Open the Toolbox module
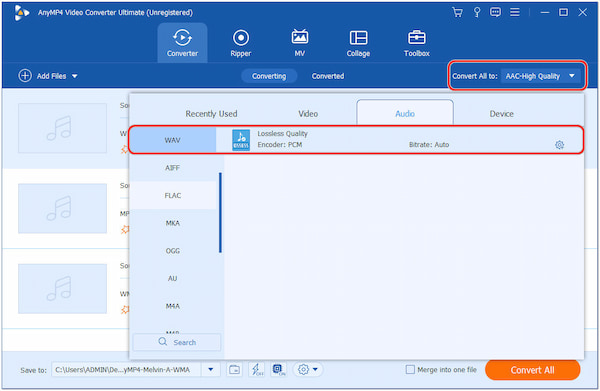The height and width of the screenshot is (391, 600). [x=417, y=43]
